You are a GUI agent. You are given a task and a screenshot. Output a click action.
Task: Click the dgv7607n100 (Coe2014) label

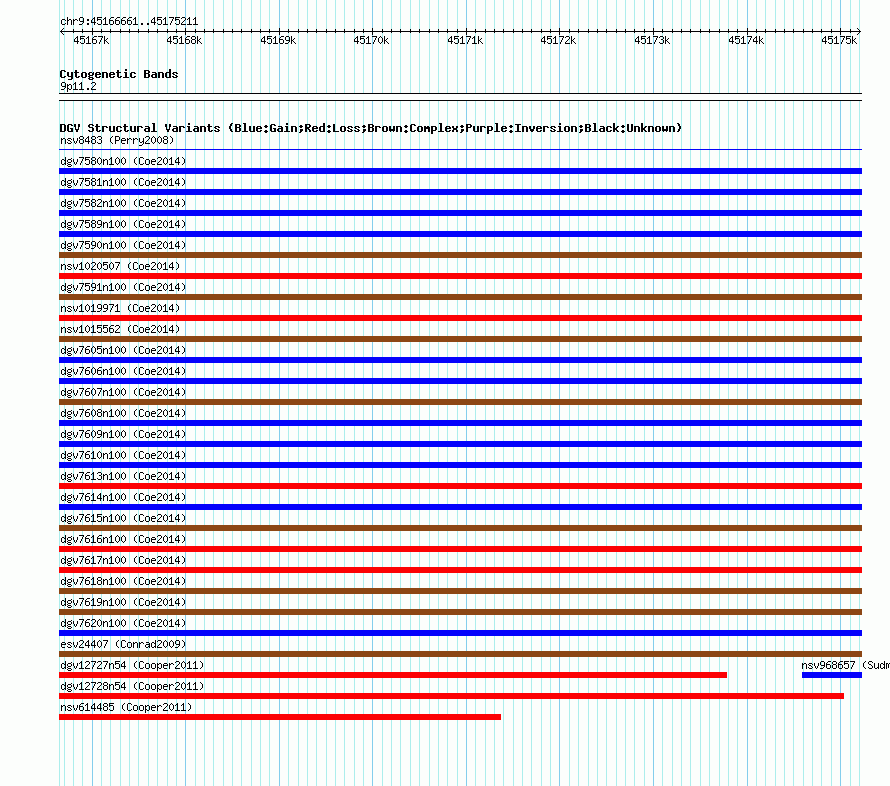123,392
